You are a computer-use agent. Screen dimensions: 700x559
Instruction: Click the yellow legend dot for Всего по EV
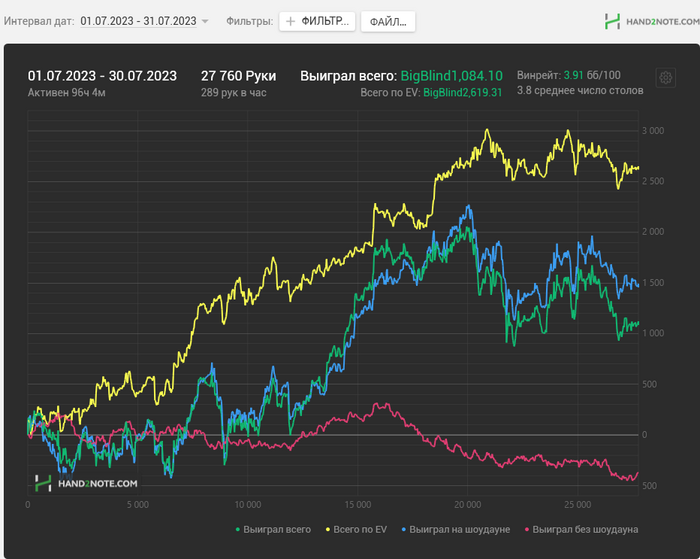[328, 530]
